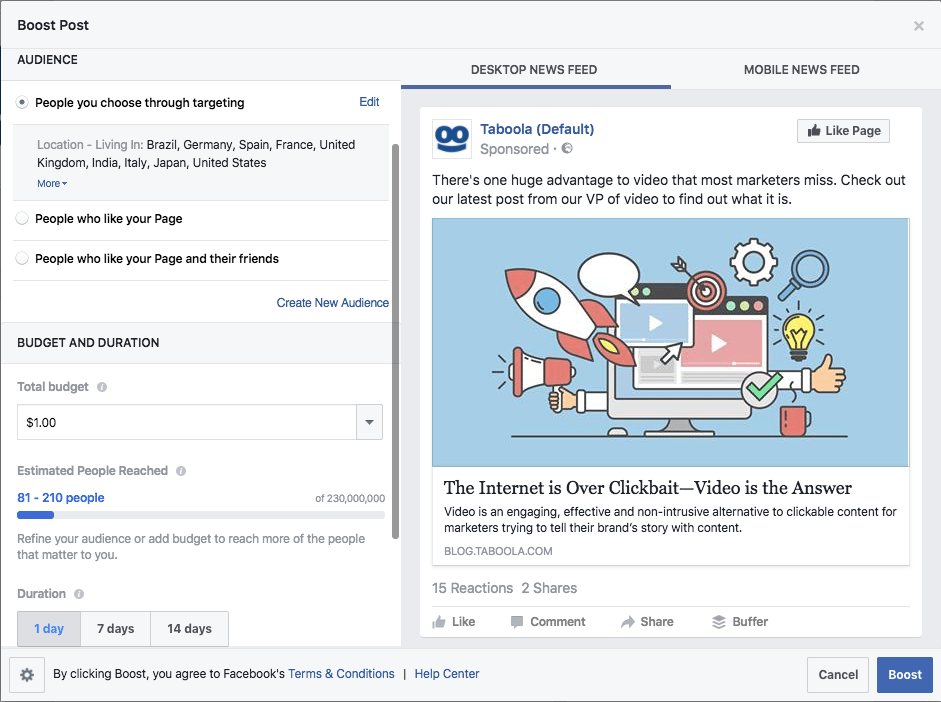Click the estimated reach progress bar
Image resolution: width=941 pixels, height=702 pixels.
click(x=201, y=515)
